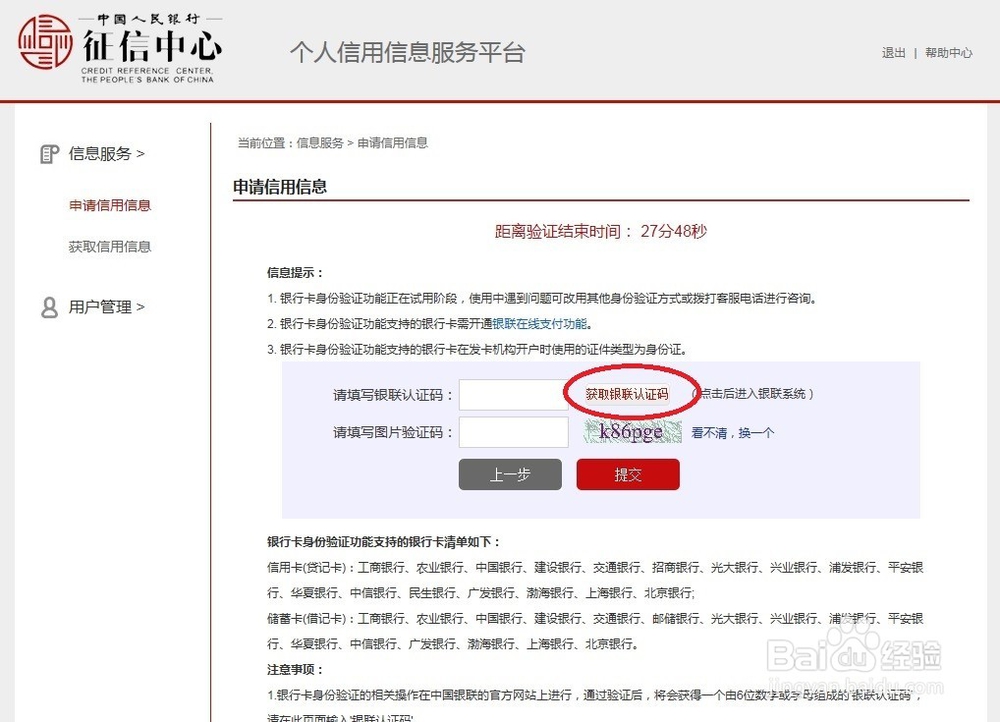
Task: Click the 个人信用信息服务平台 title
Action: [408, 52]
